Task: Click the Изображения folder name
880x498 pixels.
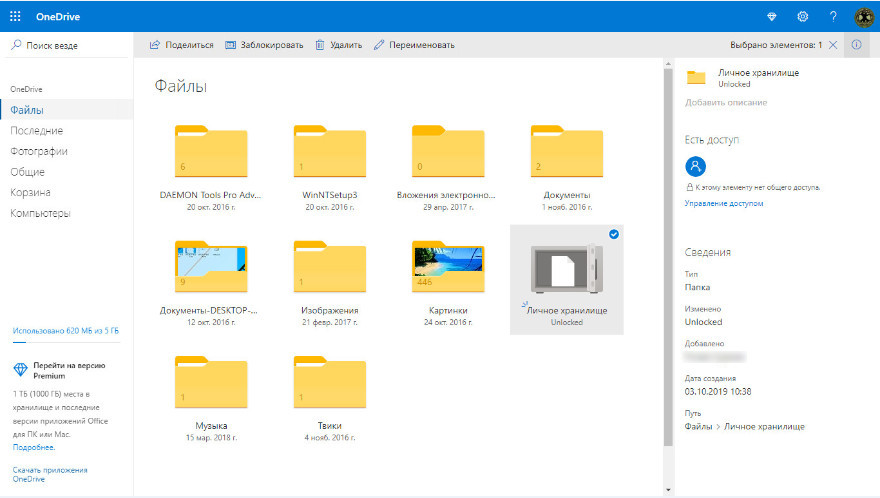Action: pos(329,310)
